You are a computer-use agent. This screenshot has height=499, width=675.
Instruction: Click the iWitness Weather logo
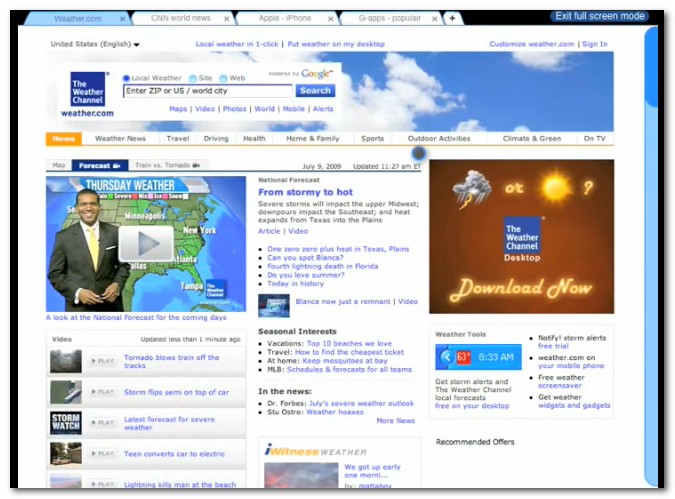click(x=316, y=451)
